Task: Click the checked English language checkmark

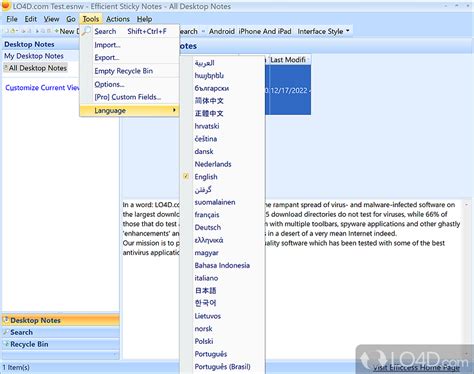Action: (186, 176)
